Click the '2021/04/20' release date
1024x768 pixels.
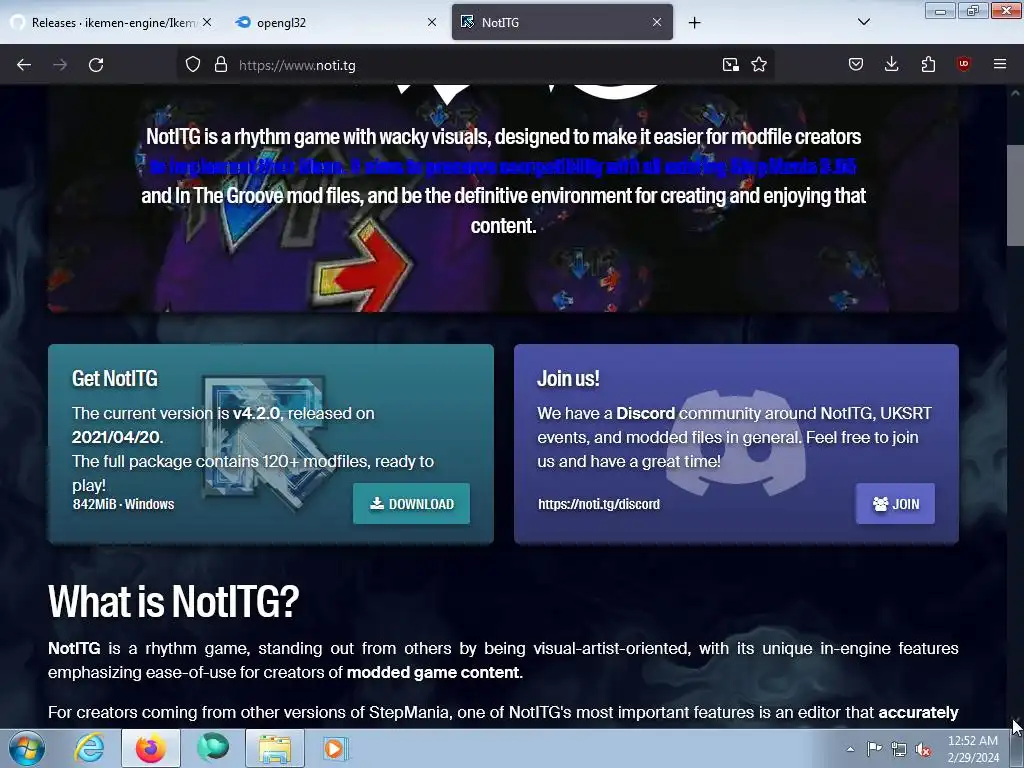coord(116,437)
